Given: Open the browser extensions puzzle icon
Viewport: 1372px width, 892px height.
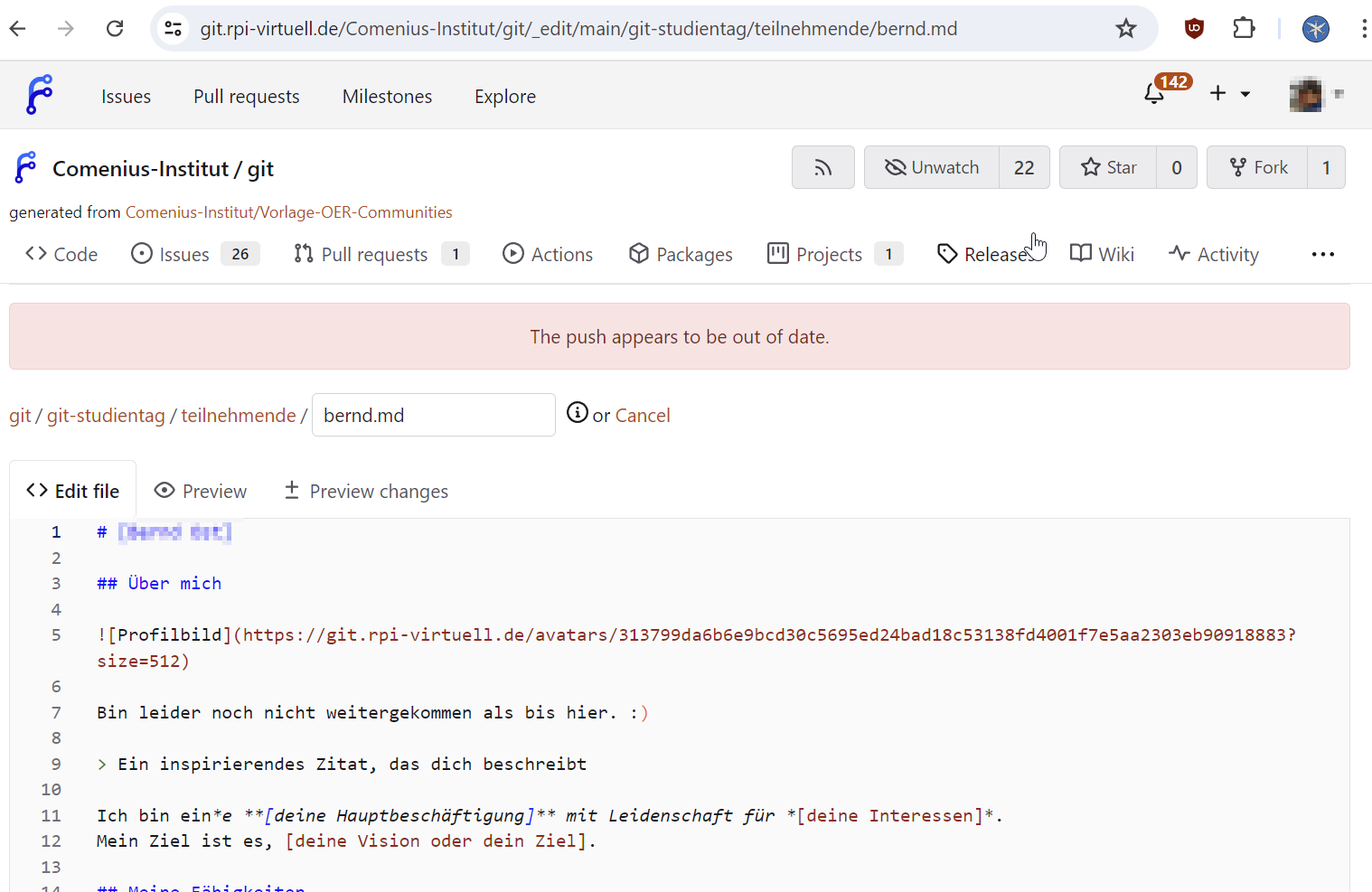Looking at the screenshot, I should click(1244, 29).
